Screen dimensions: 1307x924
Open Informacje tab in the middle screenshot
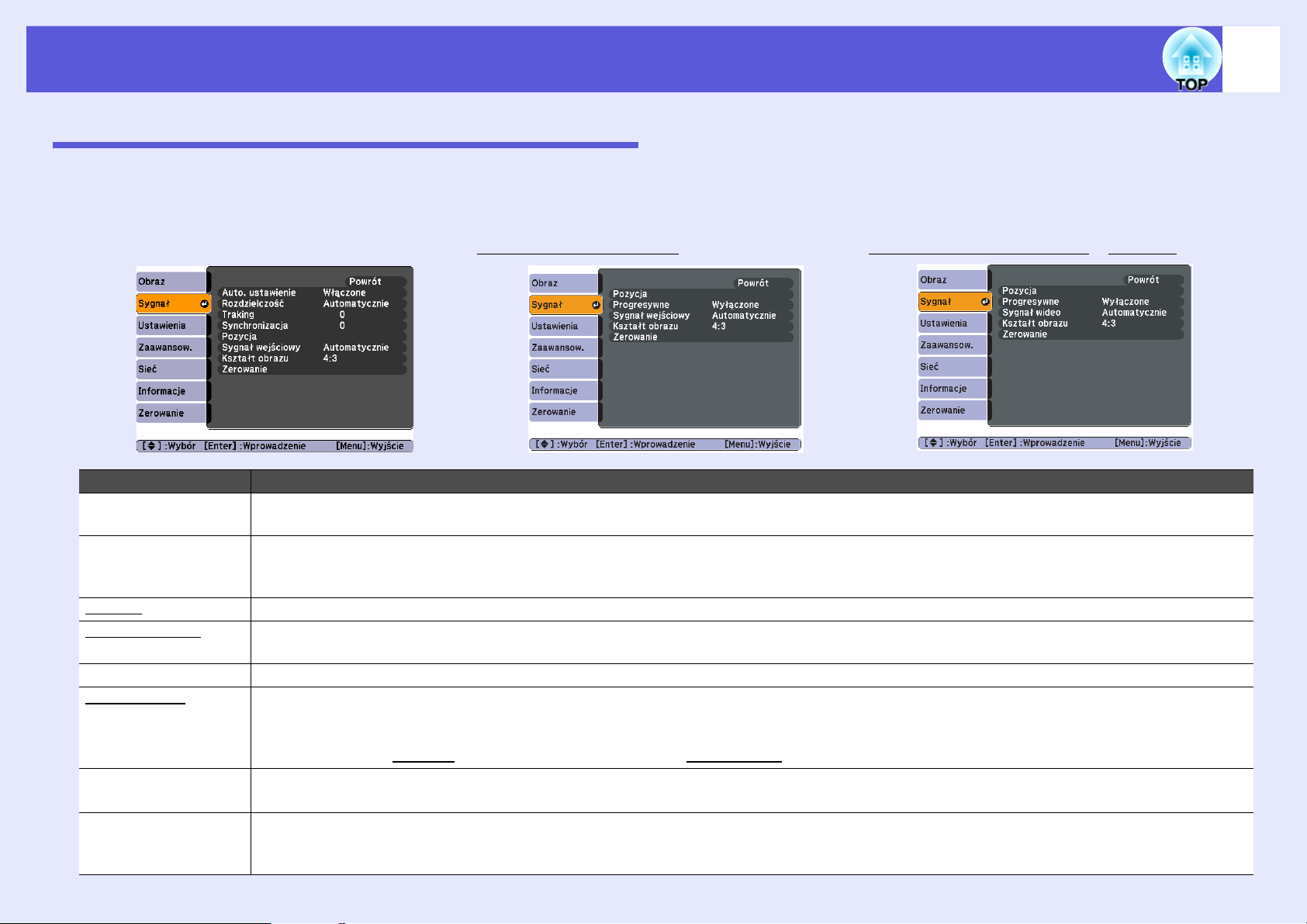(x=564, y=390)
